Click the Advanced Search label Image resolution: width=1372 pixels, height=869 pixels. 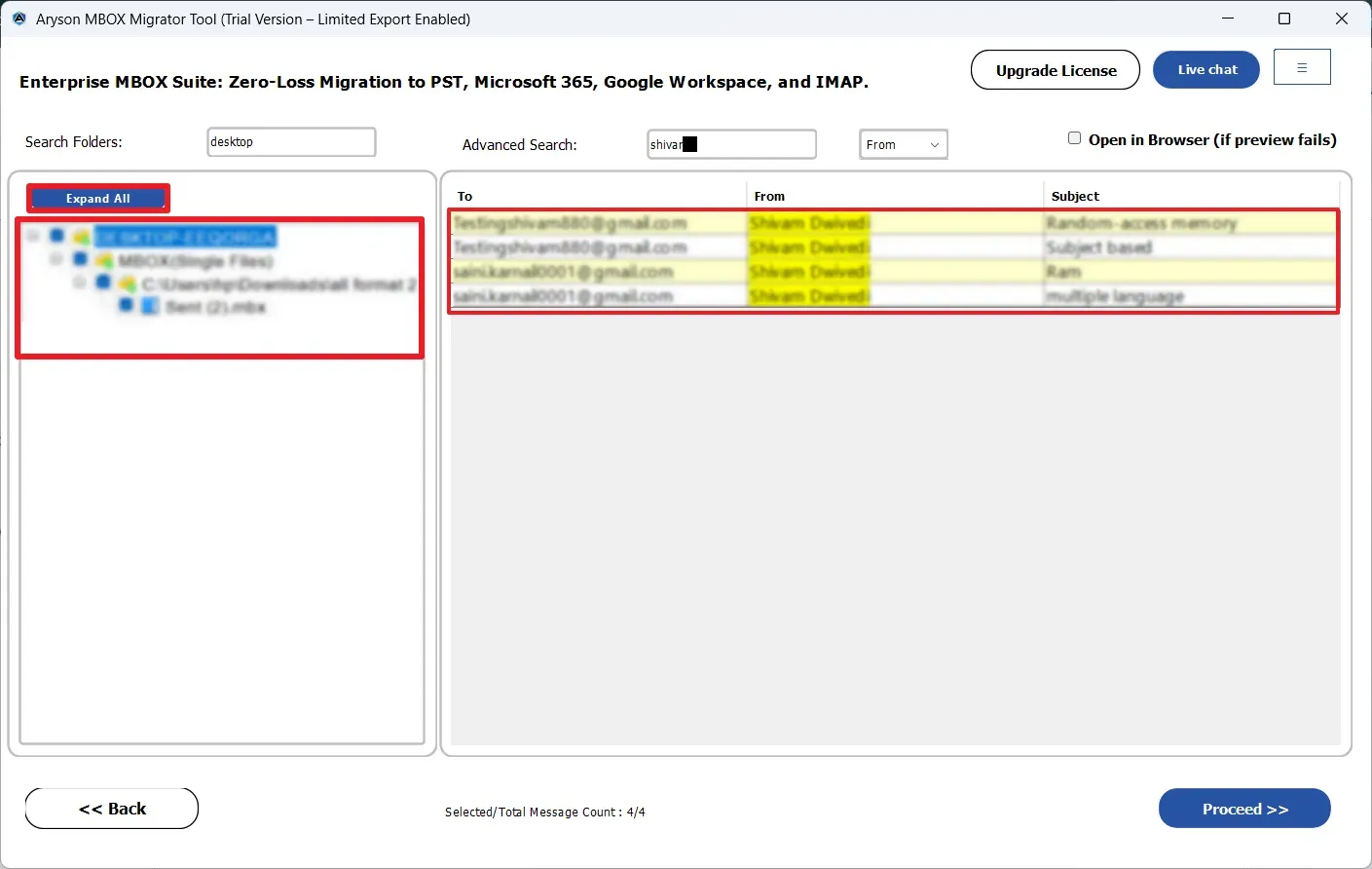tap(520, 144)
